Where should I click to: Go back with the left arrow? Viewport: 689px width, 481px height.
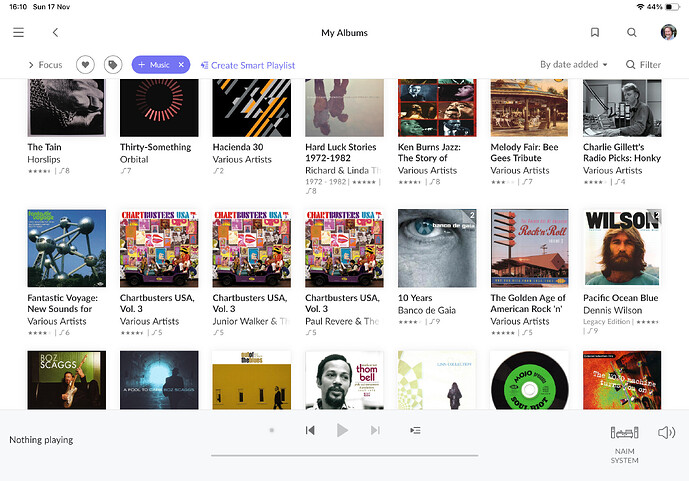tap(55, 33)
